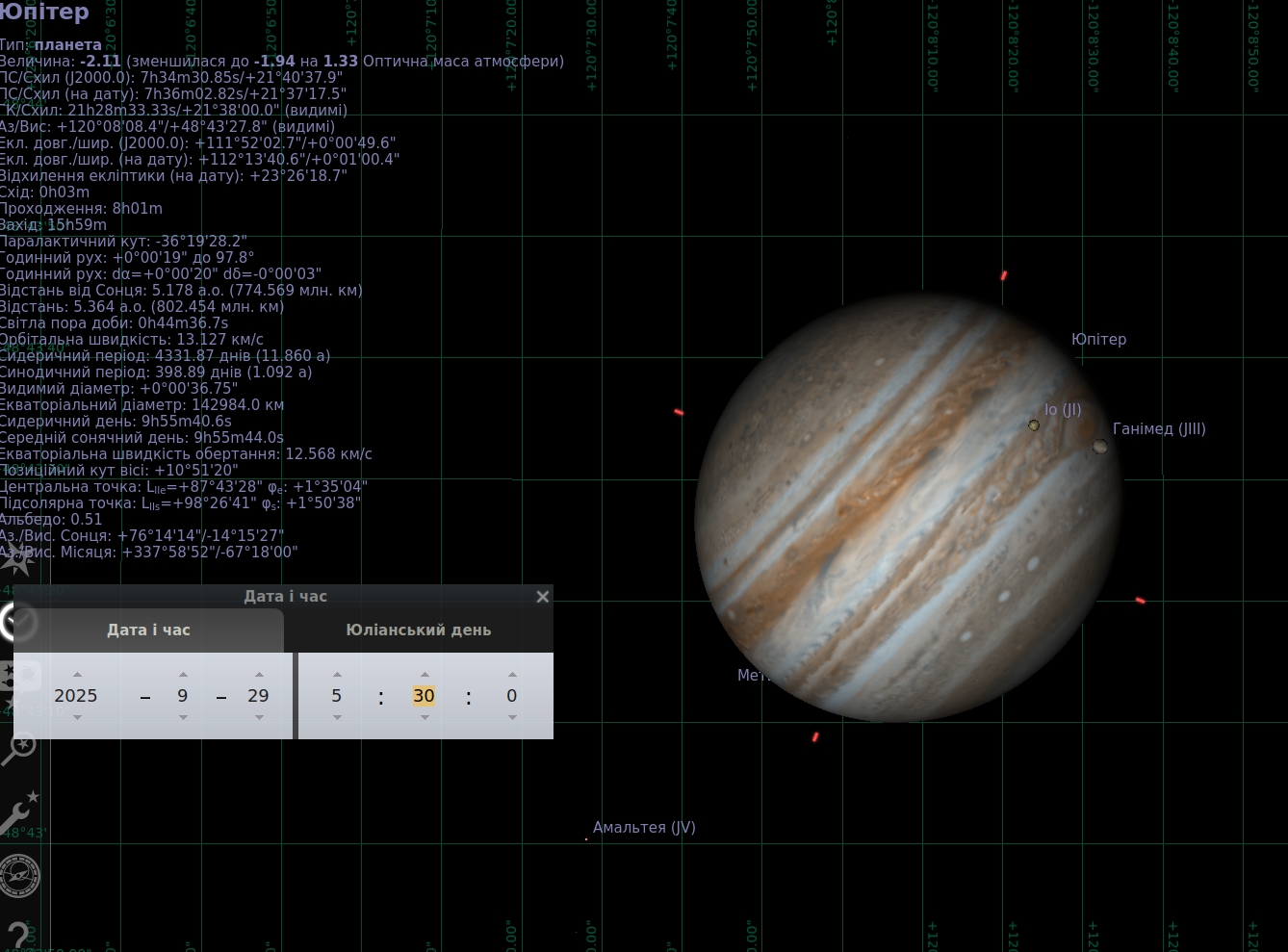
Task: Open the Location window compass-star icon
Action: [17, 560]
